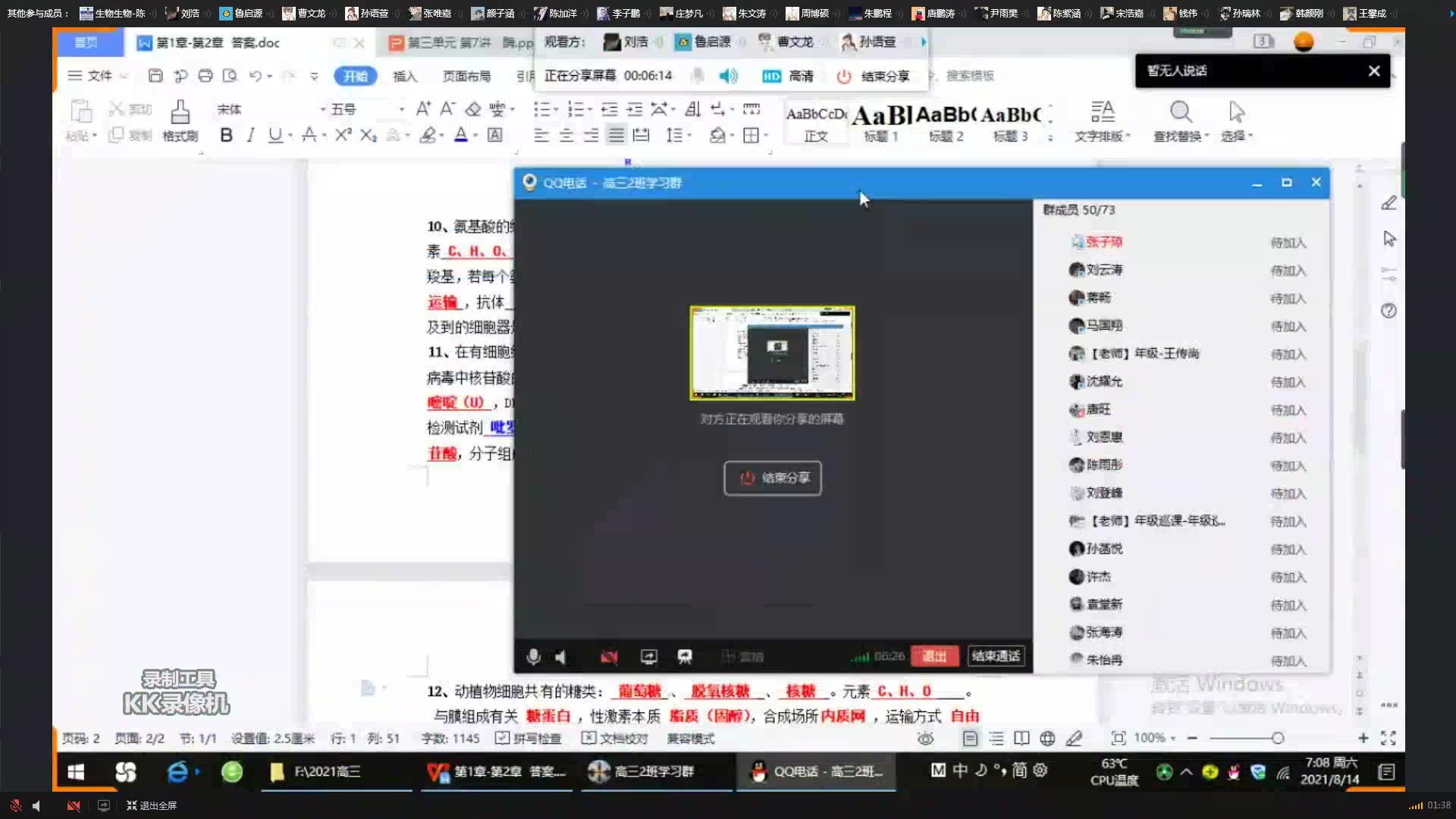1456x819 pixels.
Task: Apply font color with the A icon
Action: click(x=461, y=135)
